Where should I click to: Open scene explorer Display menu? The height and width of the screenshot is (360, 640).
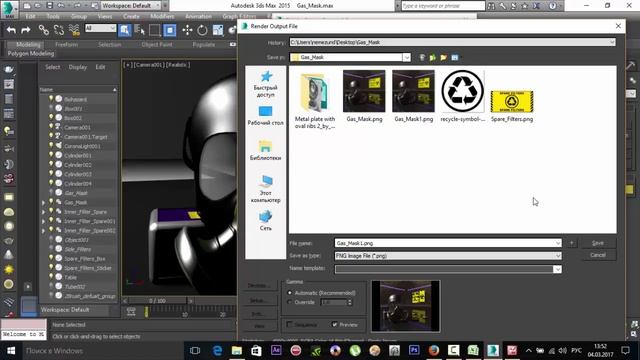(x=78, y=67)
